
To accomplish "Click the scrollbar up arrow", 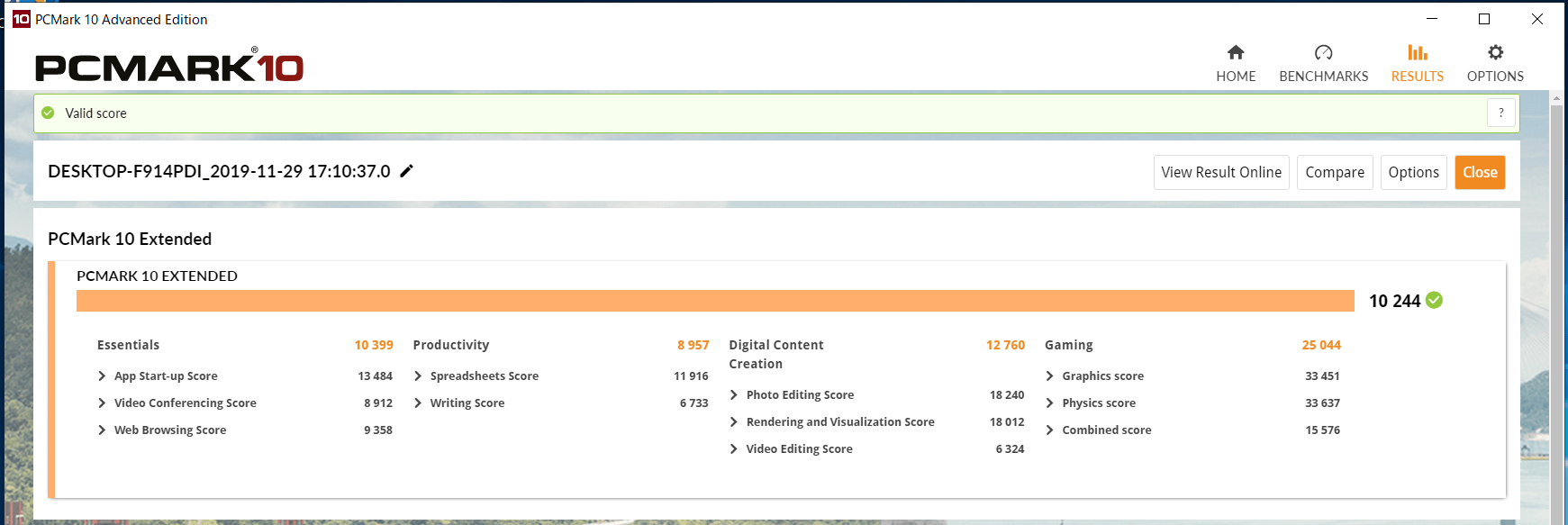I will pyautogui.click(x=1556, y=97).
